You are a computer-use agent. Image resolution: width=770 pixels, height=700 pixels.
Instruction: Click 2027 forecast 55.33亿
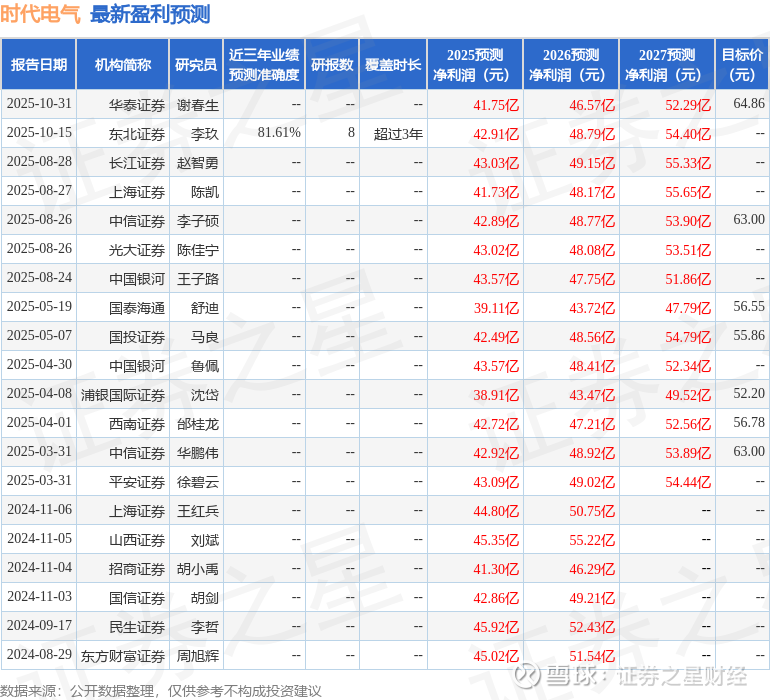(688, 163)
